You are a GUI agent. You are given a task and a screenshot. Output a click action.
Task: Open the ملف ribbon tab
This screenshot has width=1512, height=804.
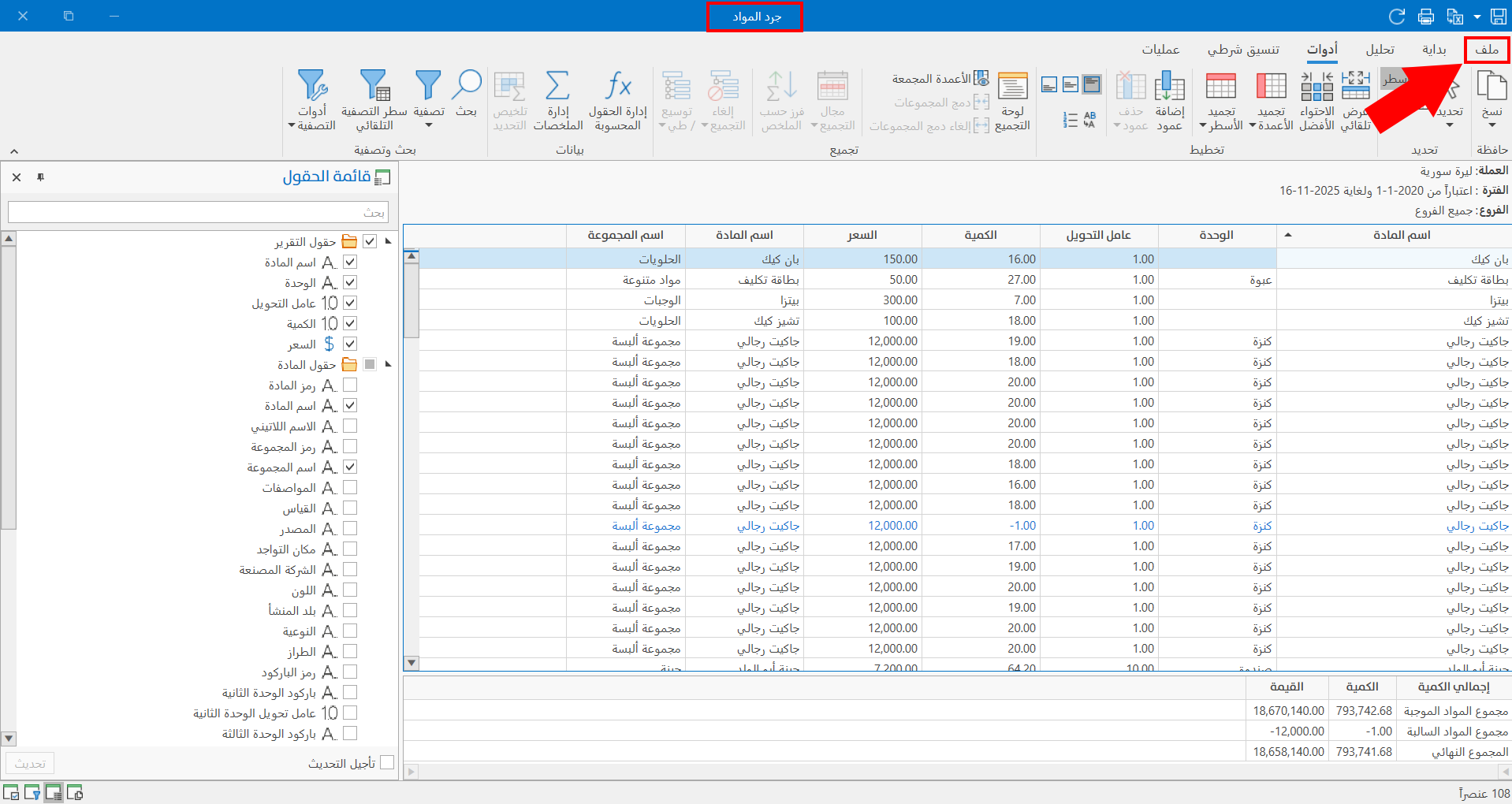1487,50
